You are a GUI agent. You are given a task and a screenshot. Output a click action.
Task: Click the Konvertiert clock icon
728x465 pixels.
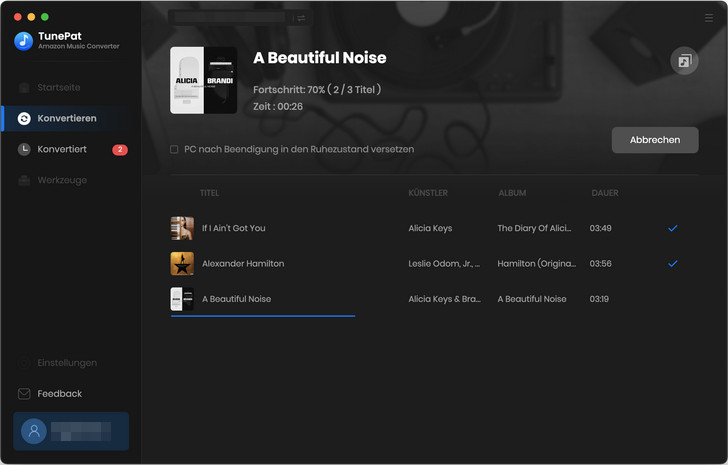click(x=24, y=149)
